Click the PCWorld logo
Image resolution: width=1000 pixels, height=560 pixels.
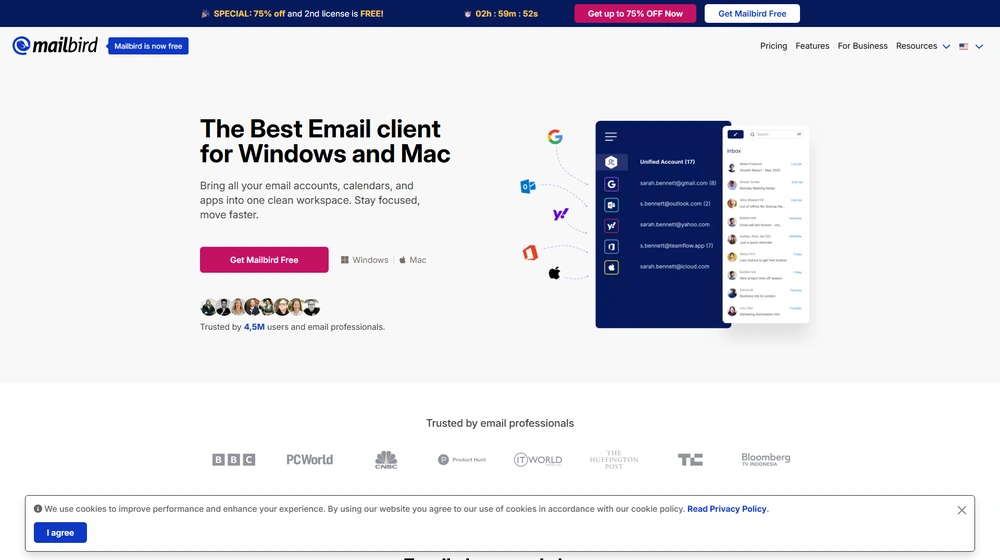309,459
